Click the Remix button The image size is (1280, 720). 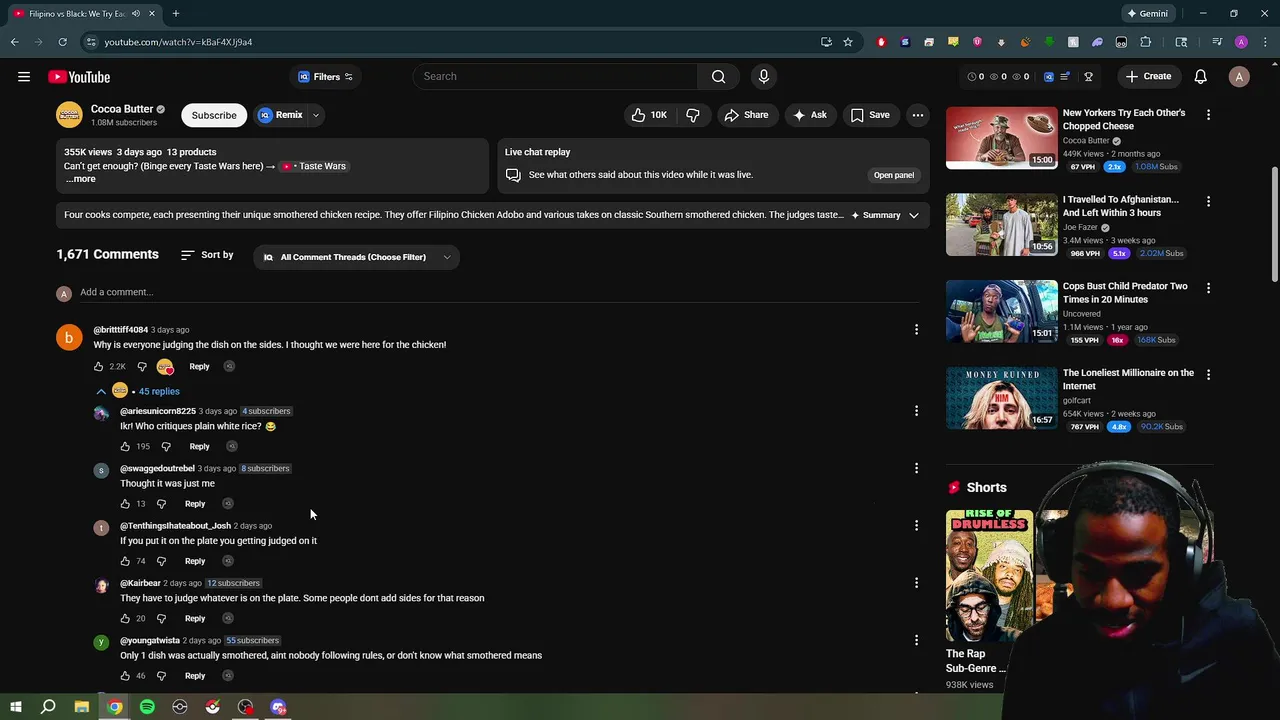280,115
